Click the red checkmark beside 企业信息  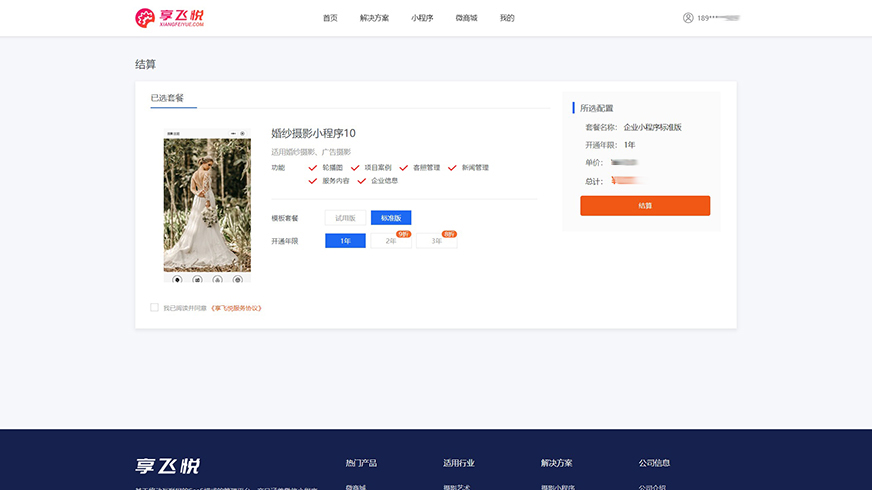tap(362, 181)
